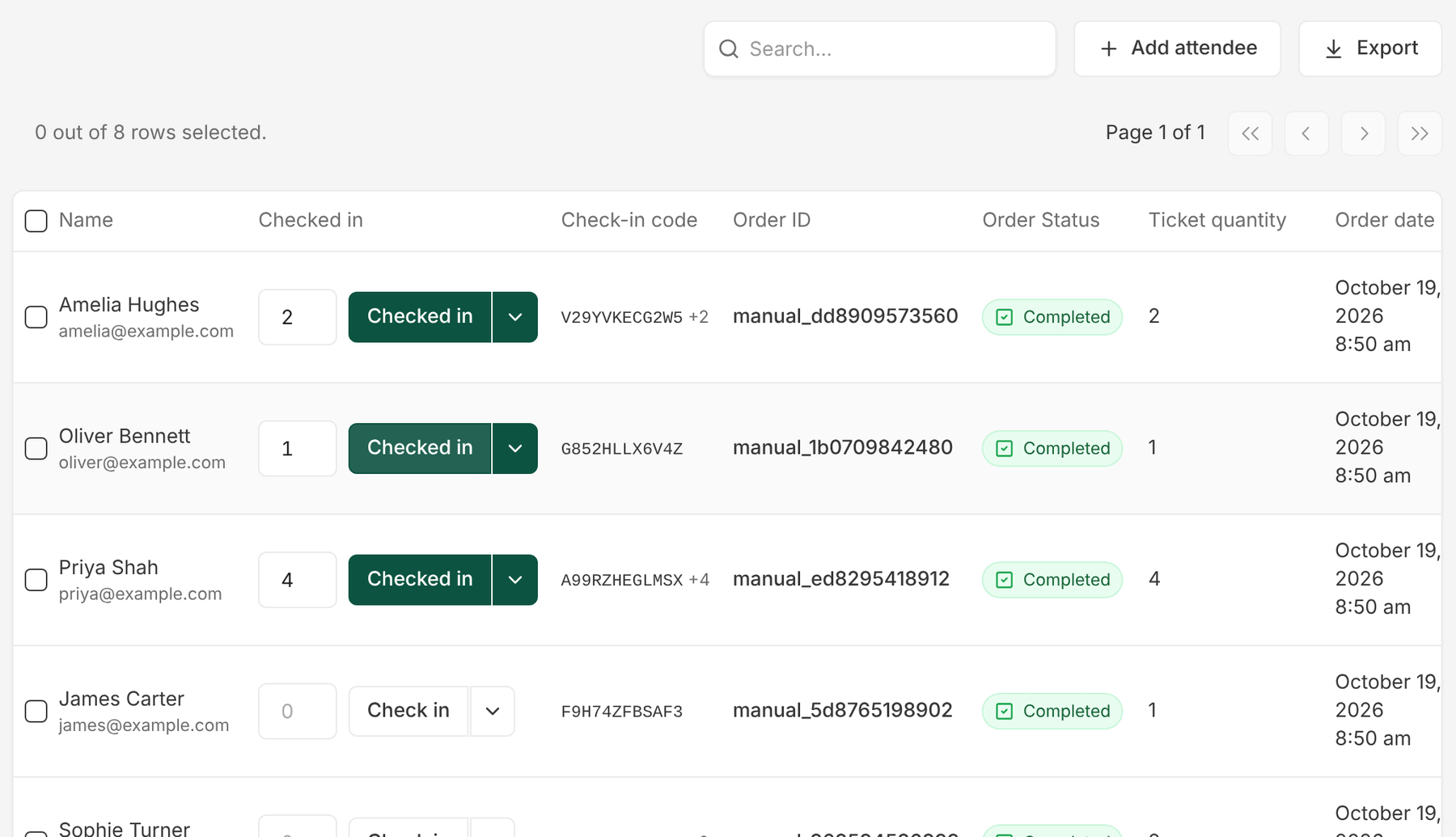Edit checked-in count for James Carter
This screenshot has width=1456, height=837.
point(298,712)
